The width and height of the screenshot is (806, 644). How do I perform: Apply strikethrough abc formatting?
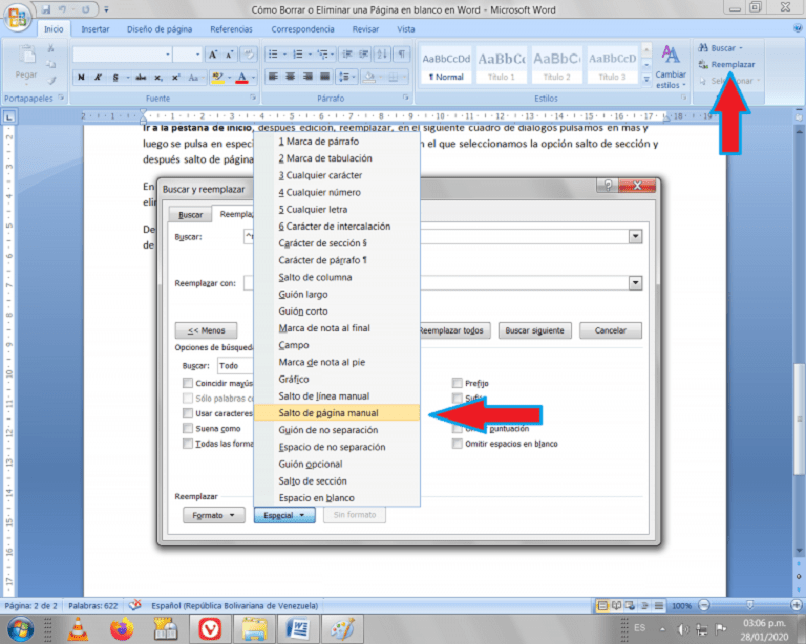tap(140, 77)
